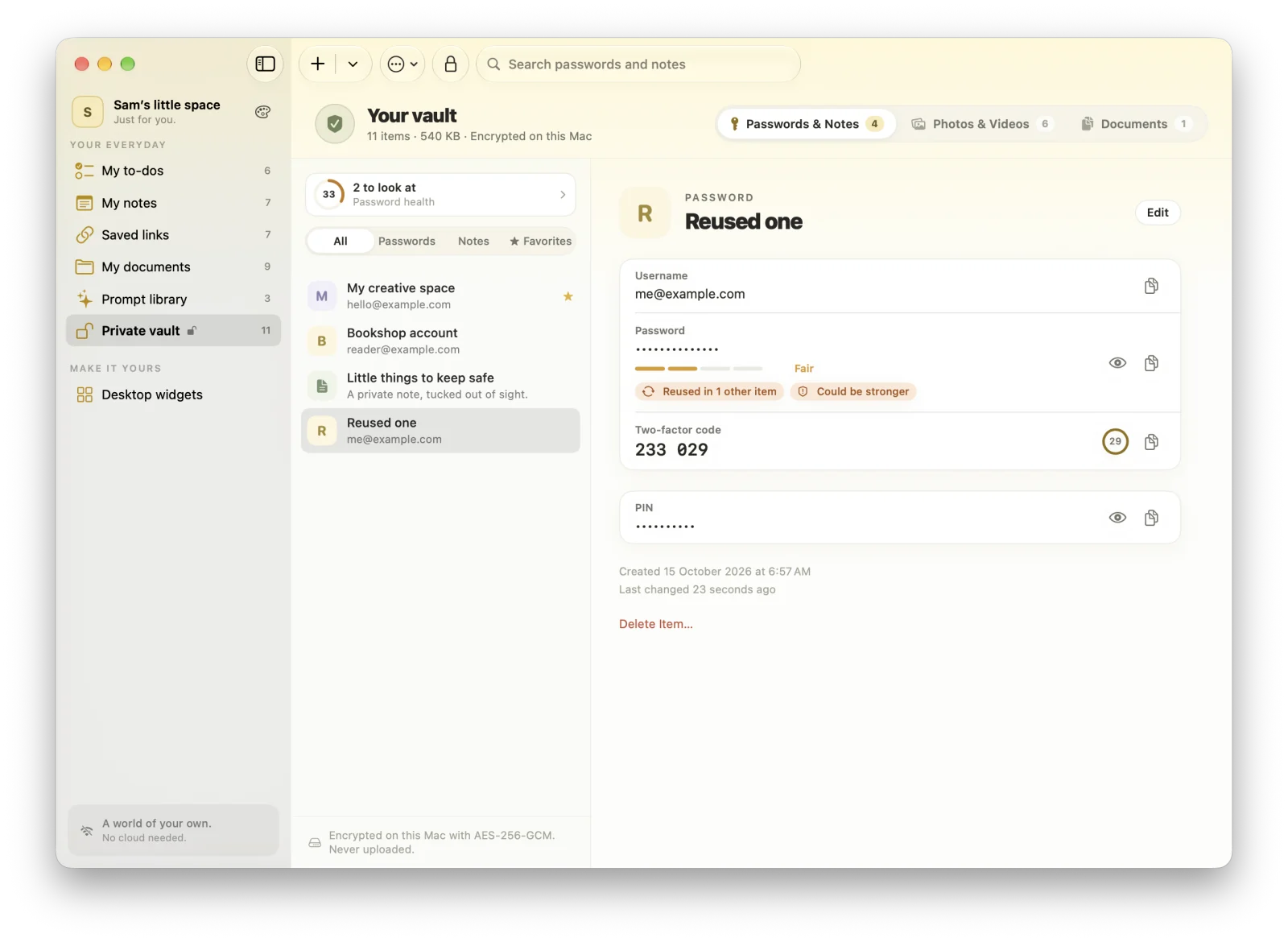Expand Password health chevron
1288x942 pixels.
click(563, 195)
